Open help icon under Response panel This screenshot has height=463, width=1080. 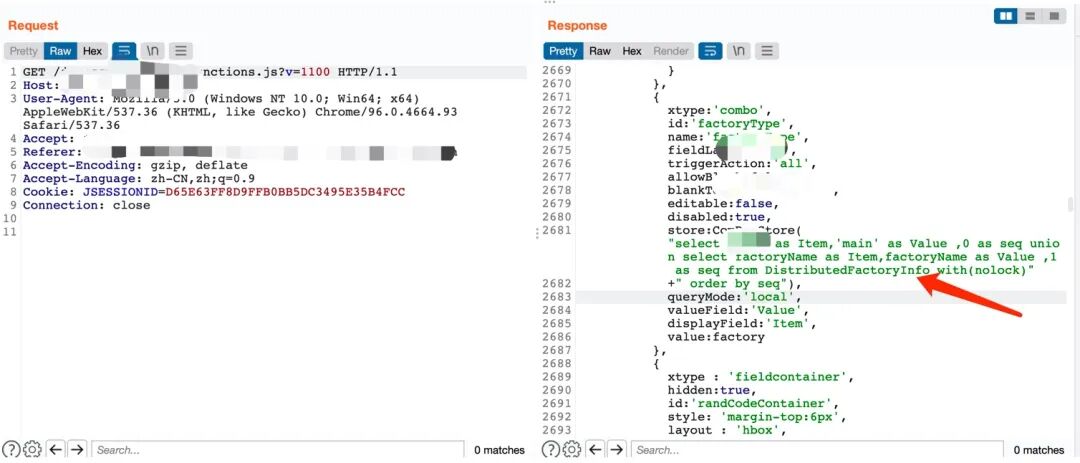click(550, 450)
